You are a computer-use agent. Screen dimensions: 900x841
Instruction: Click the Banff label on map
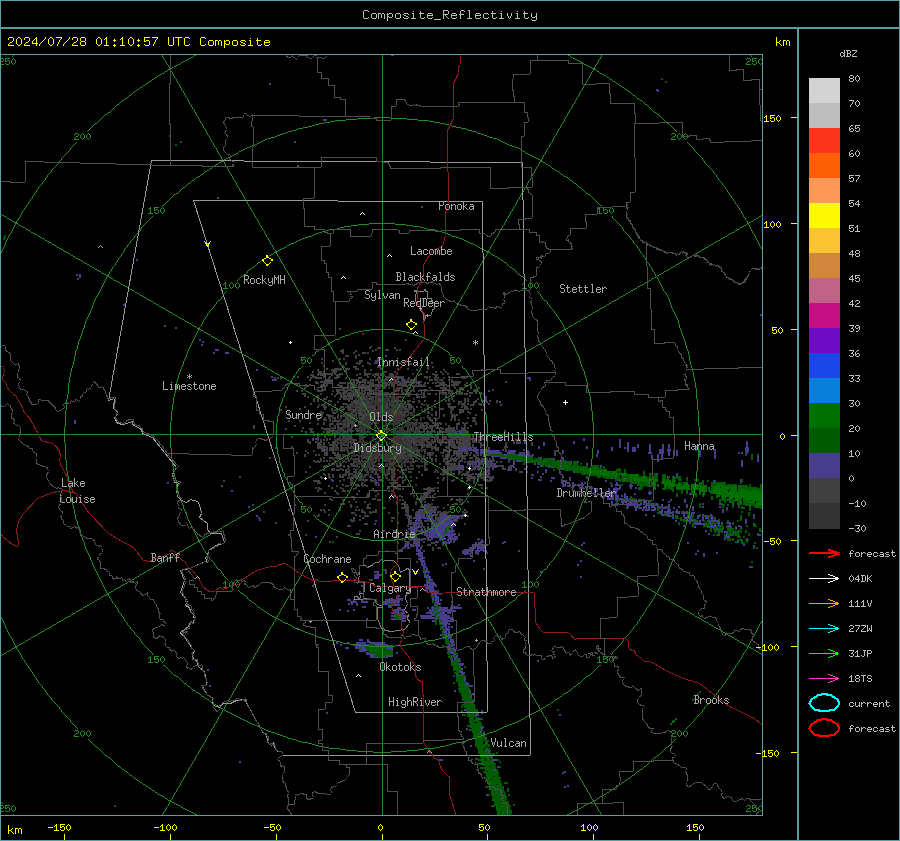click(165, 557)
